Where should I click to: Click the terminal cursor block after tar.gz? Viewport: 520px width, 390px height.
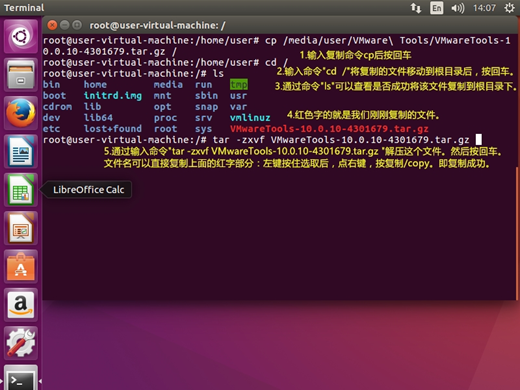tap(478, 139)
